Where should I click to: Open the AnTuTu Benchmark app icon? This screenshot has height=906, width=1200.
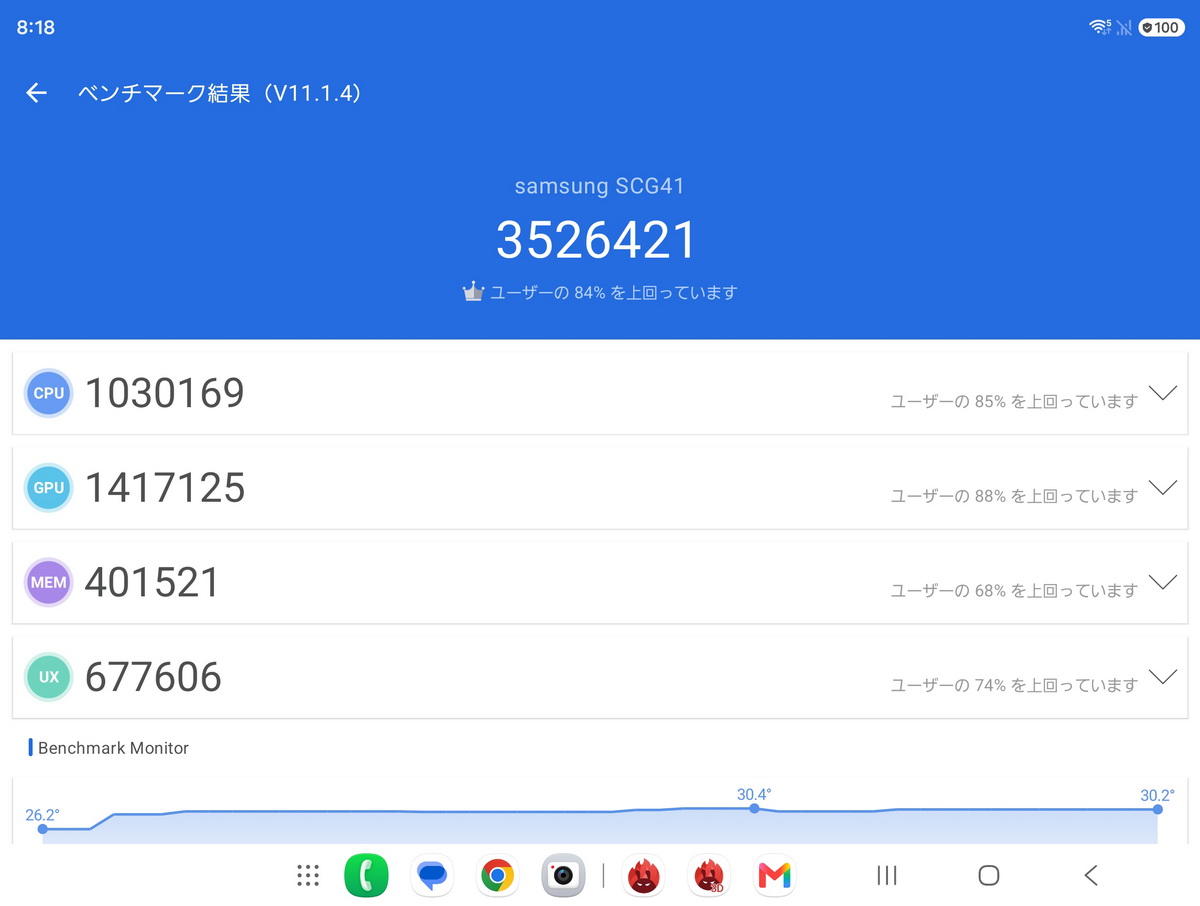coord(644,876)
